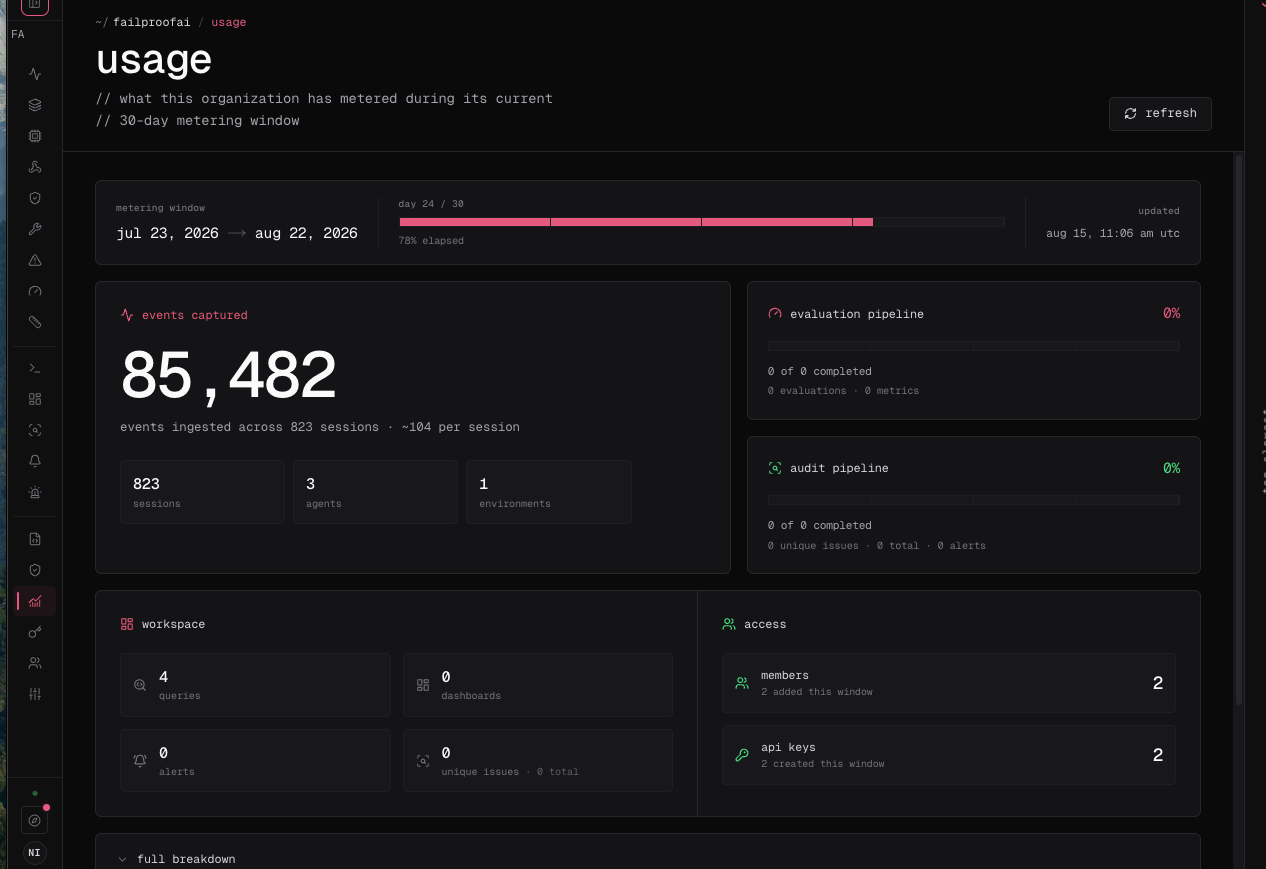
Task: Click '0 evaluations · 0 metrics' text
Action: tap(843, 391)
